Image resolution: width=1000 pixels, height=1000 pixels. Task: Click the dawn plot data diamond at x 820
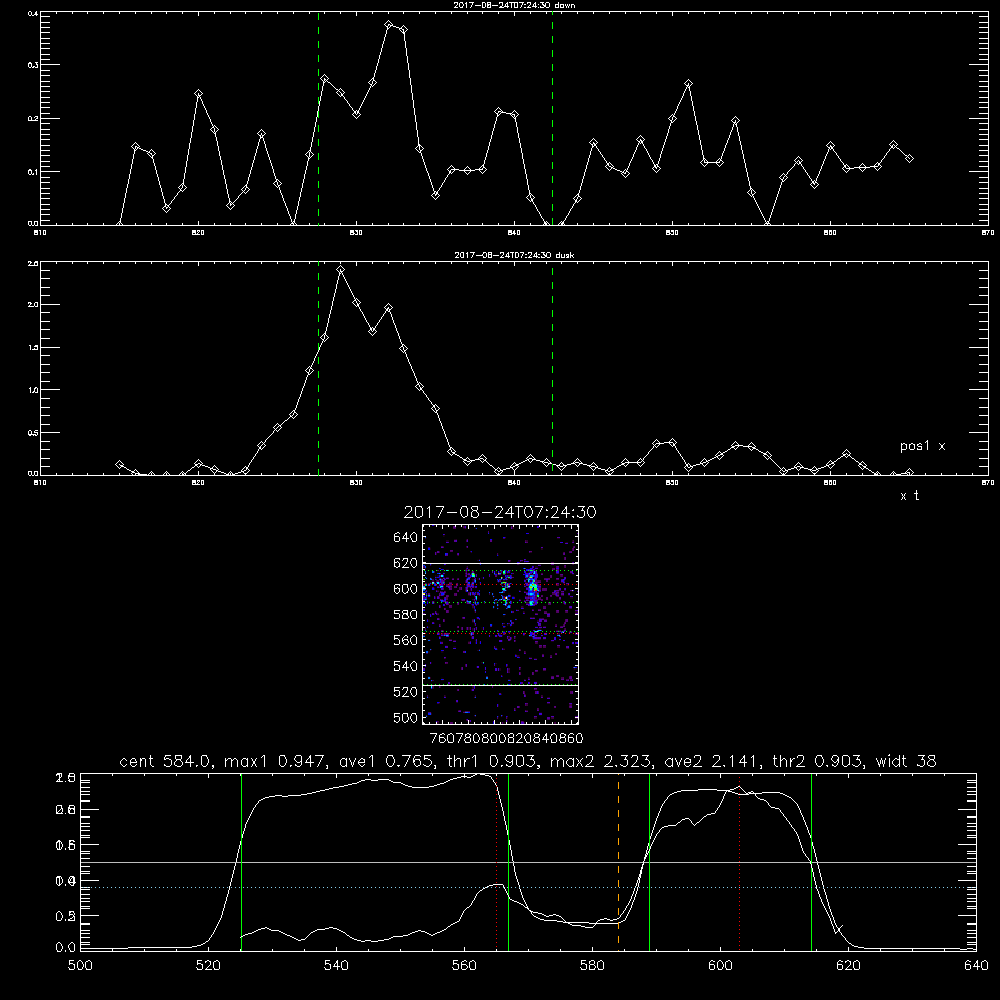[198, 94]
